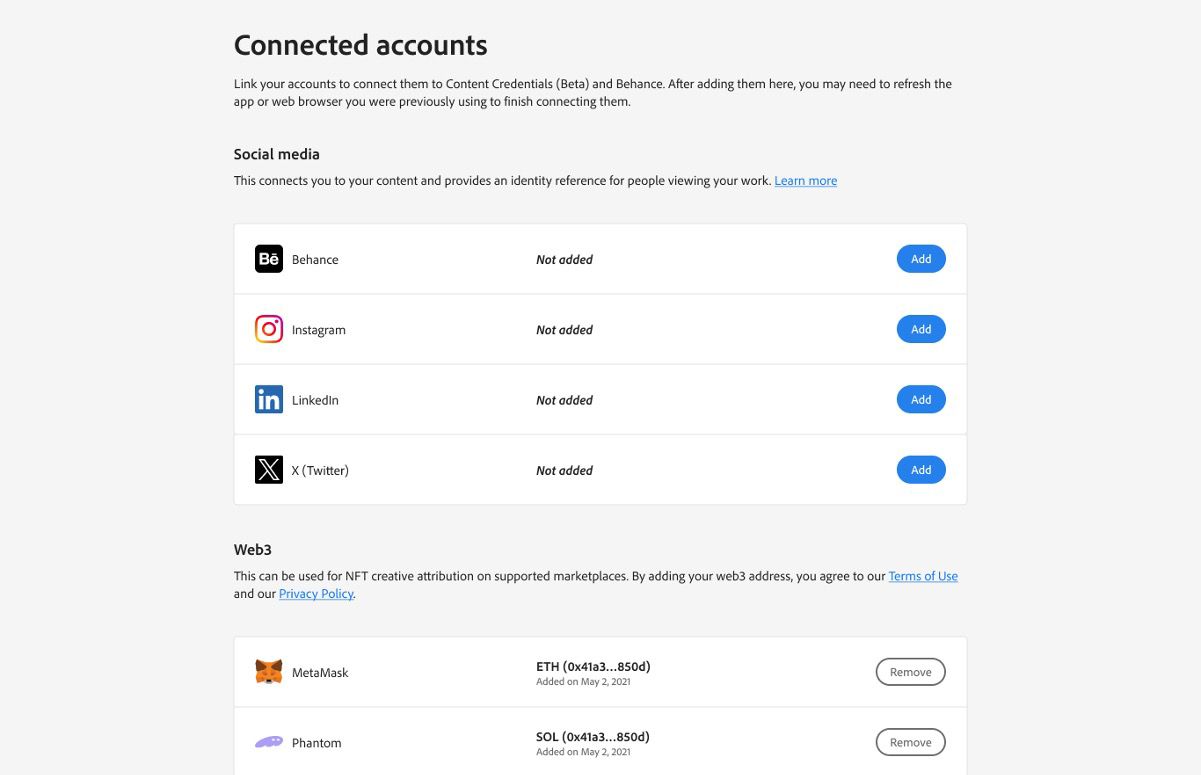Screen dimensions: 1201x775
Task: Click the X (Twitter) icon
Action: 268,469
